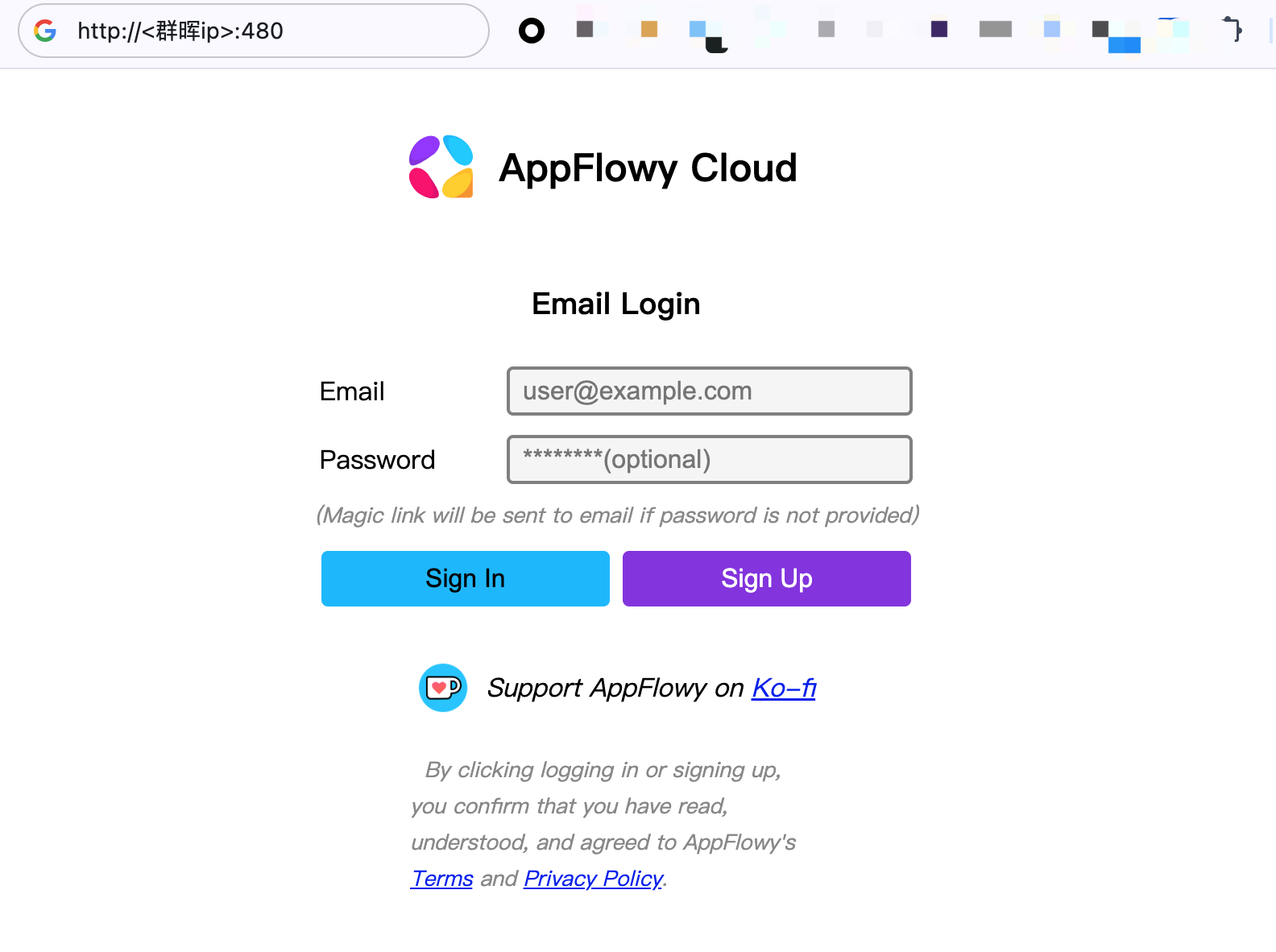The image size is (1276, 952).
Task: Click the Email Login heading
Action: tap(616, 304)
